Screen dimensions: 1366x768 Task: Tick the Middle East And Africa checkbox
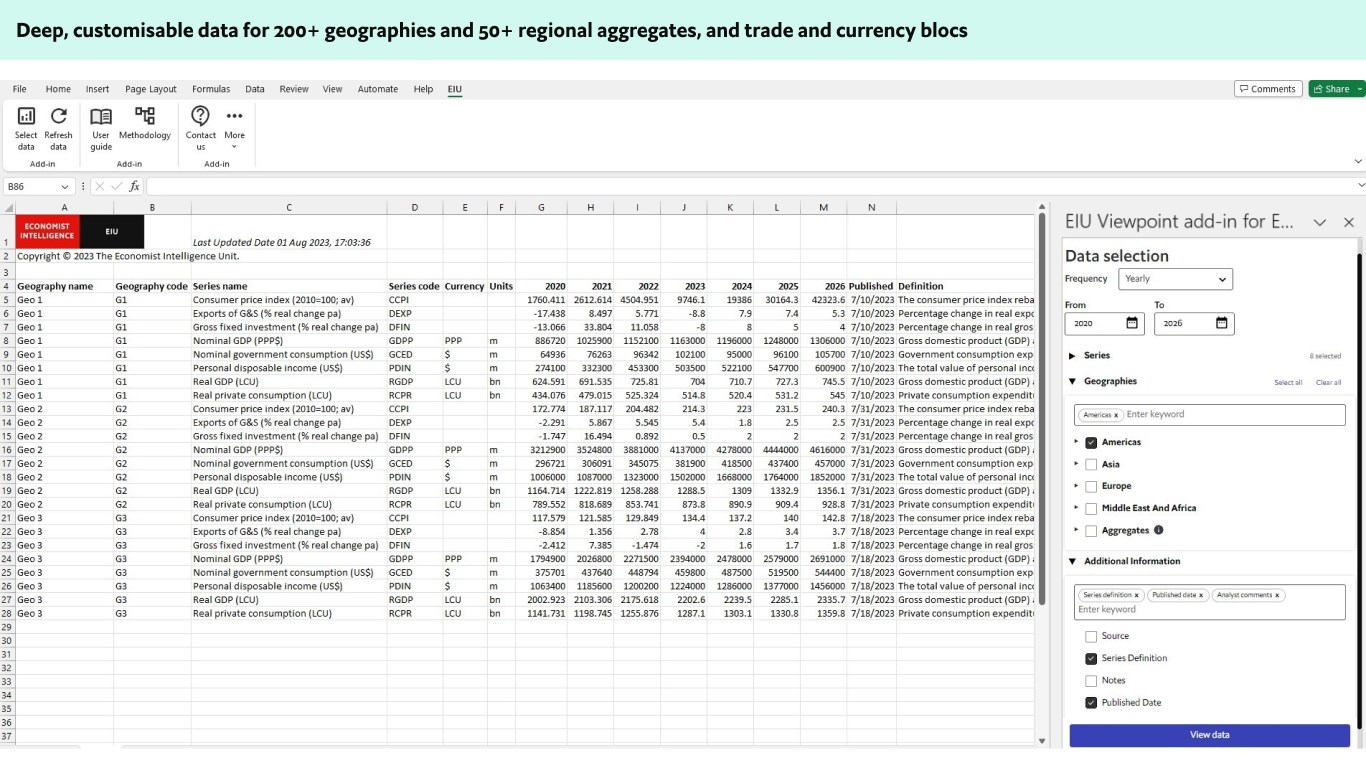coord(1091,508)
